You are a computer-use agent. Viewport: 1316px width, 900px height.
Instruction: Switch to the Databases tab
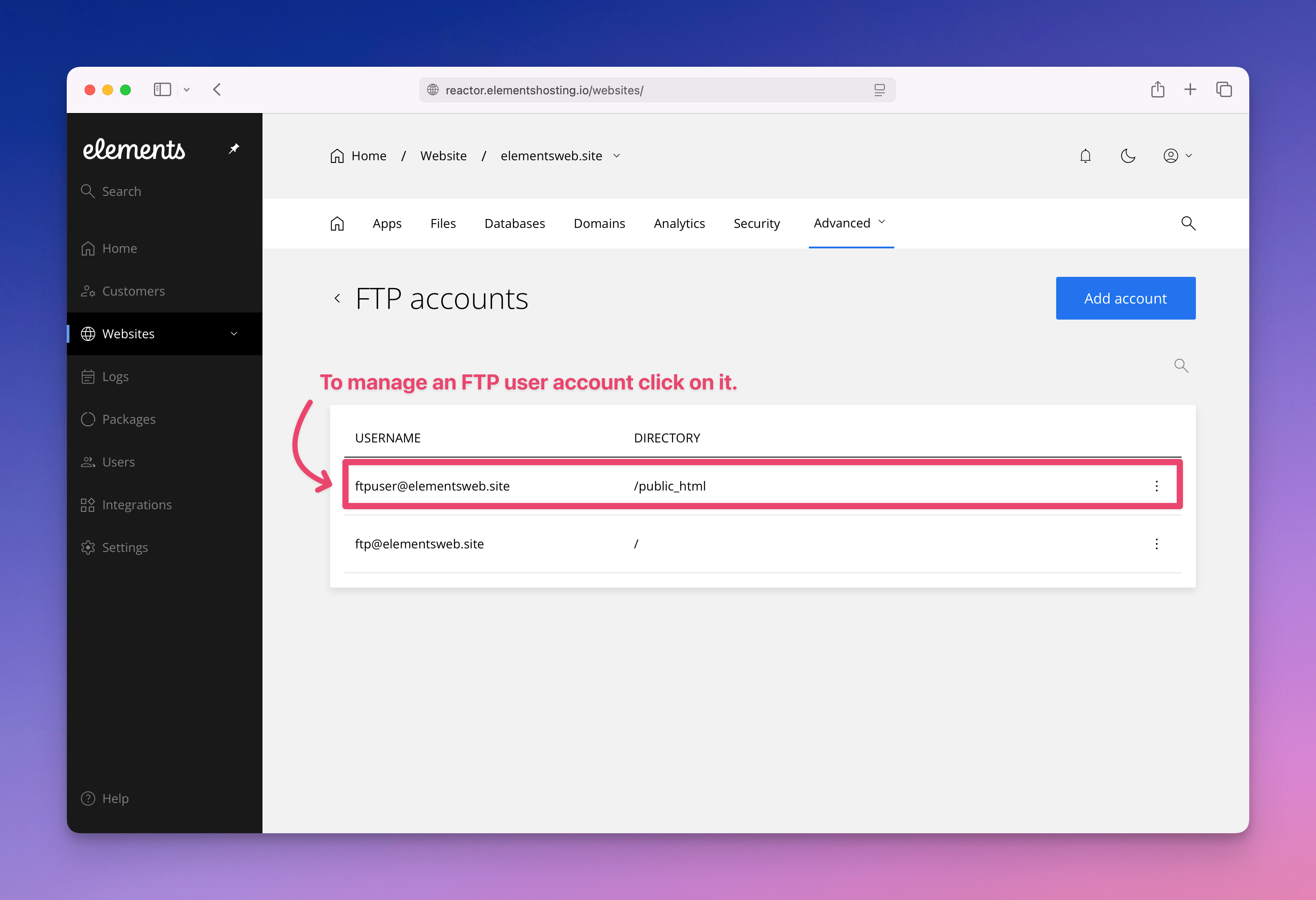pos(514,224)
